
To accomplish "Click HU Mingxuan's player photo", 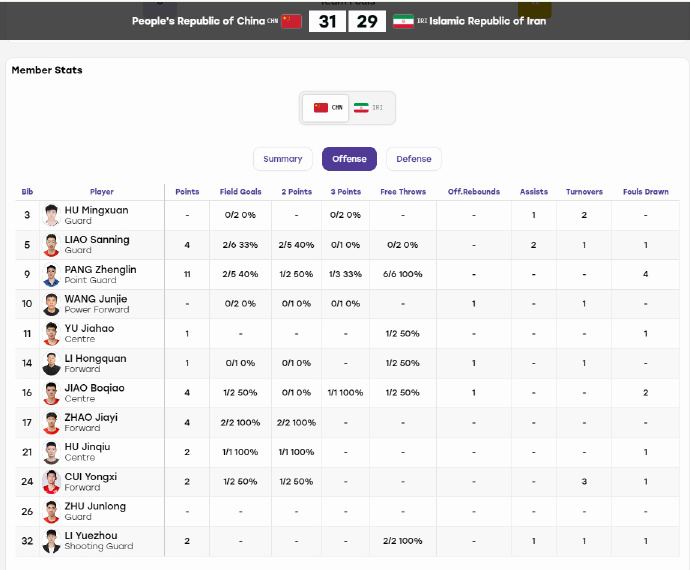I will click(51, 215).
